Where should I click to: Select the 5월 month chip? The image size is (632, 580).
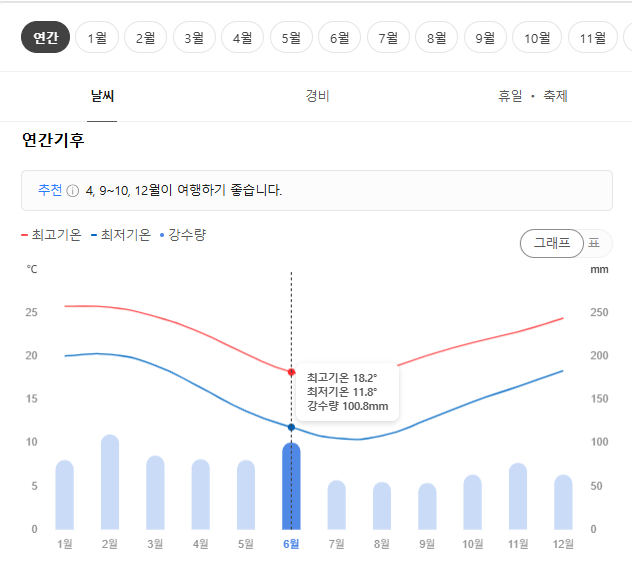291,37
